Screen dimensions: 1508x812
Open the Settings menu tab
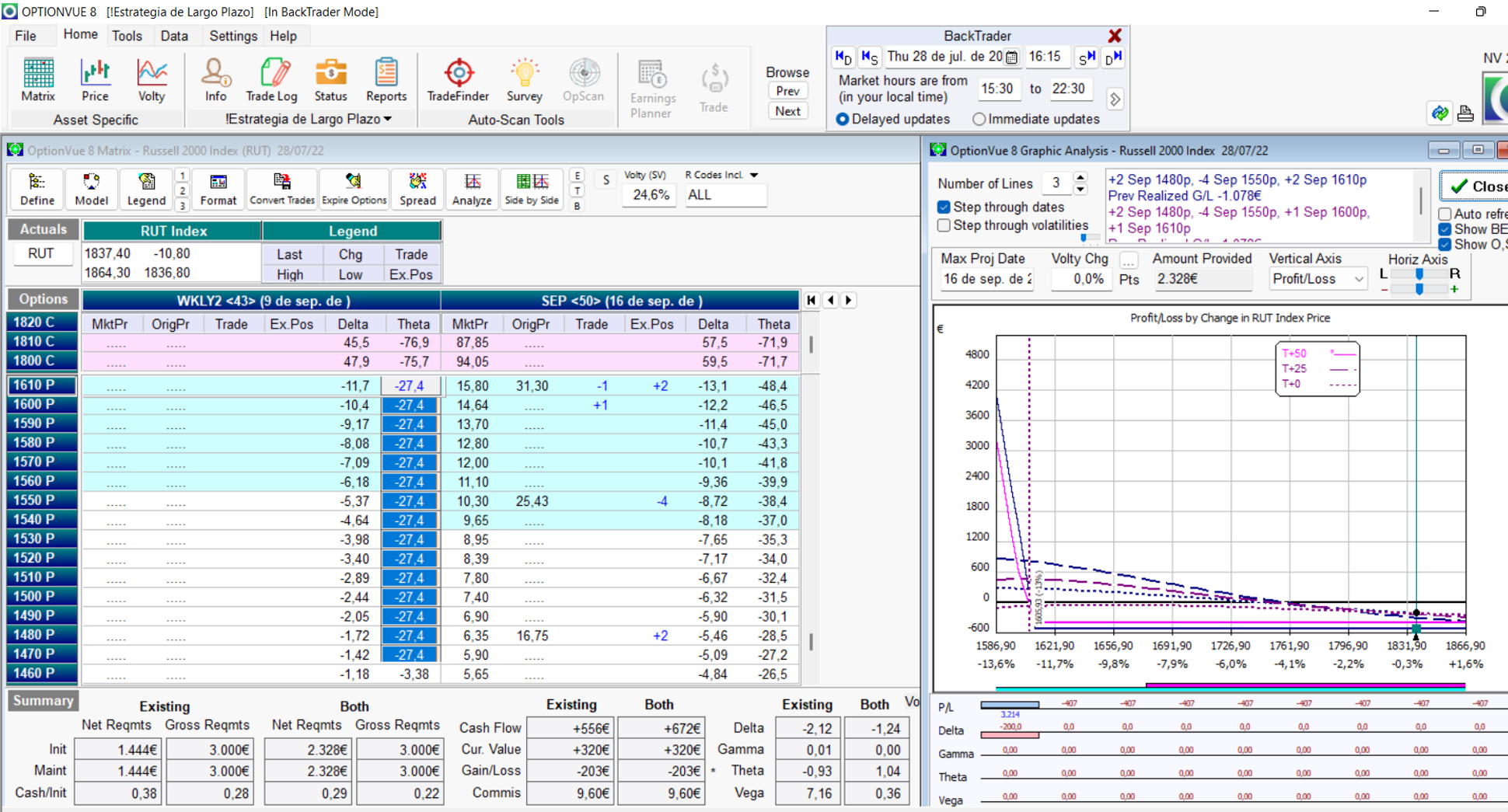pyautogui.click(x=233, y=36)
